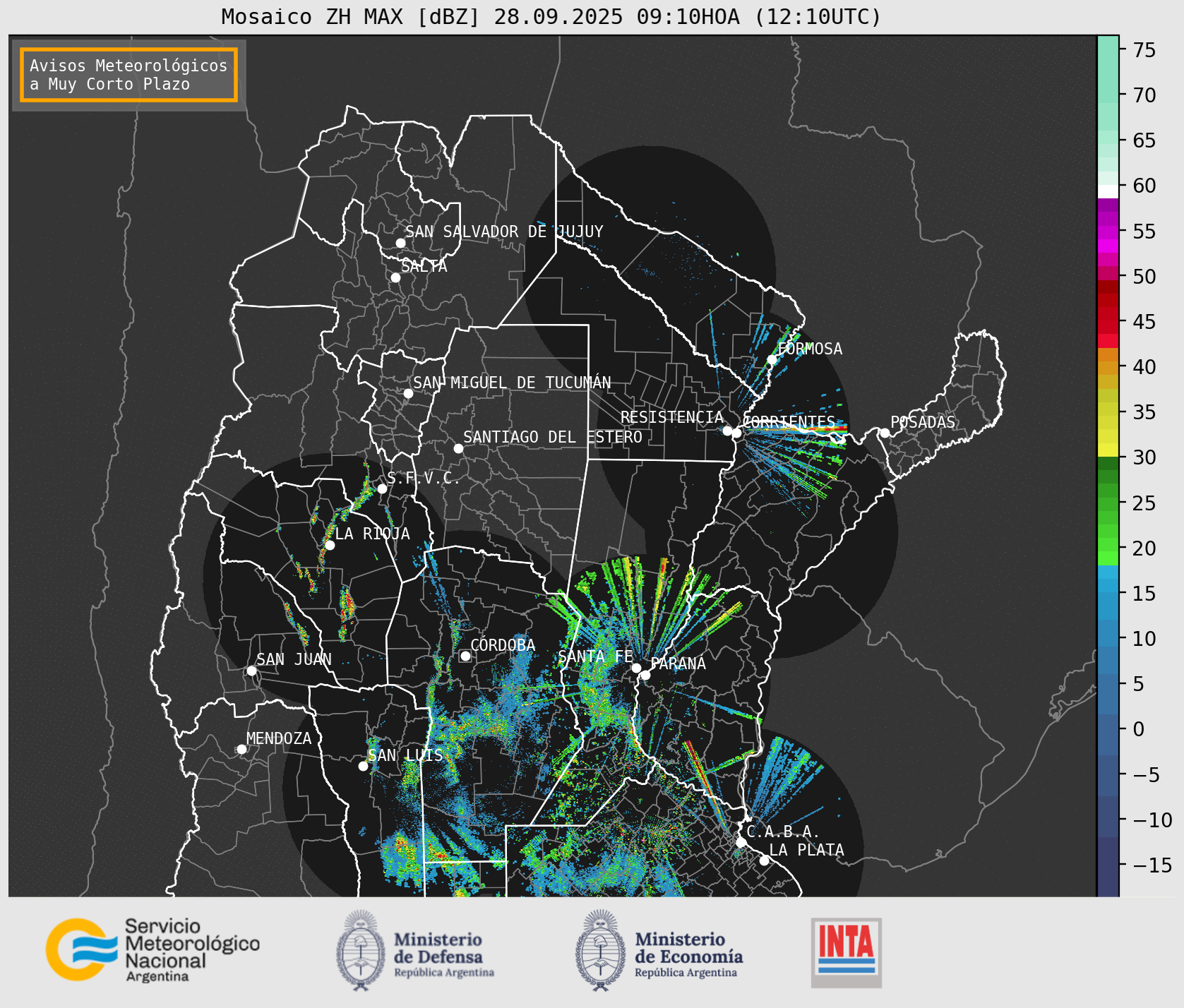Image resolution: width=1184 pixels, height=1008 pixels.
Task: Click the 0 value on the colorbar
Action: coord(1138,729)
